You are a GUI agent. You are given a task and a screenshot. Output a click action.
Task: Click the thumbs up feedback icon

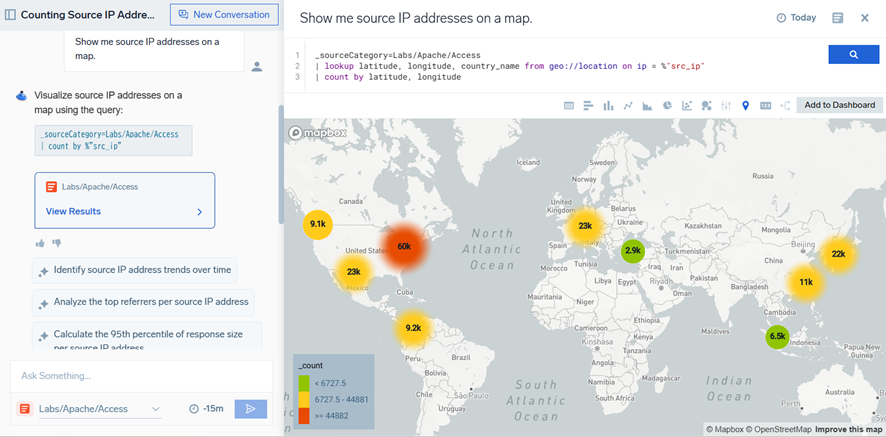point(41,243)
